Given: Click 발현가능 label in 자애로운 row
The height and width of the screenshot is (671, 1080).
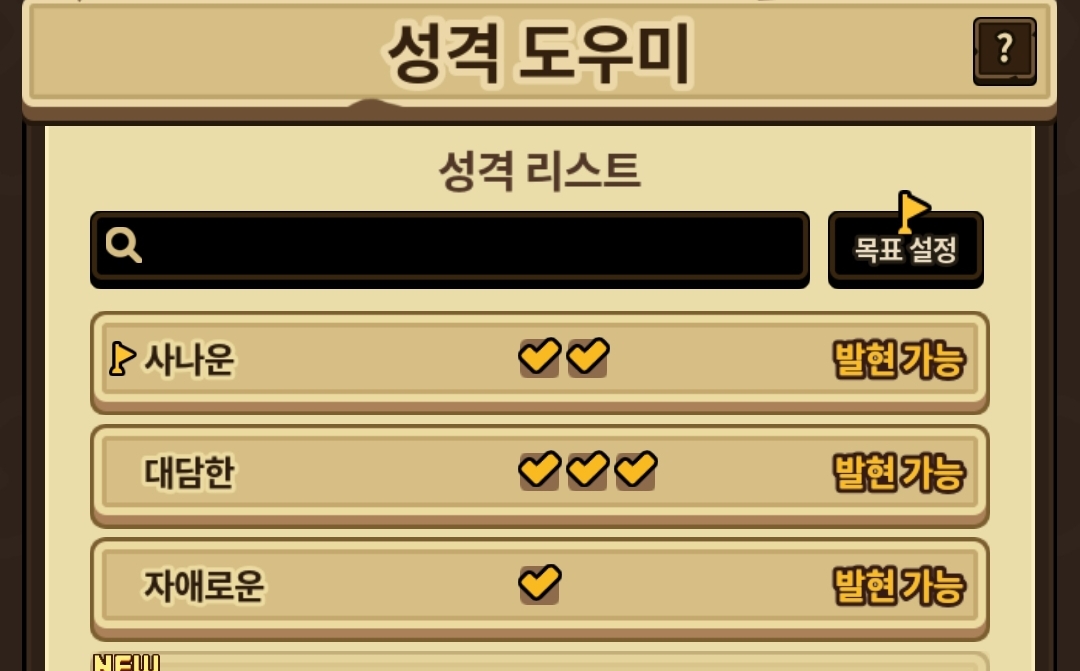Looking at the screenshot, I should point(900,586).
